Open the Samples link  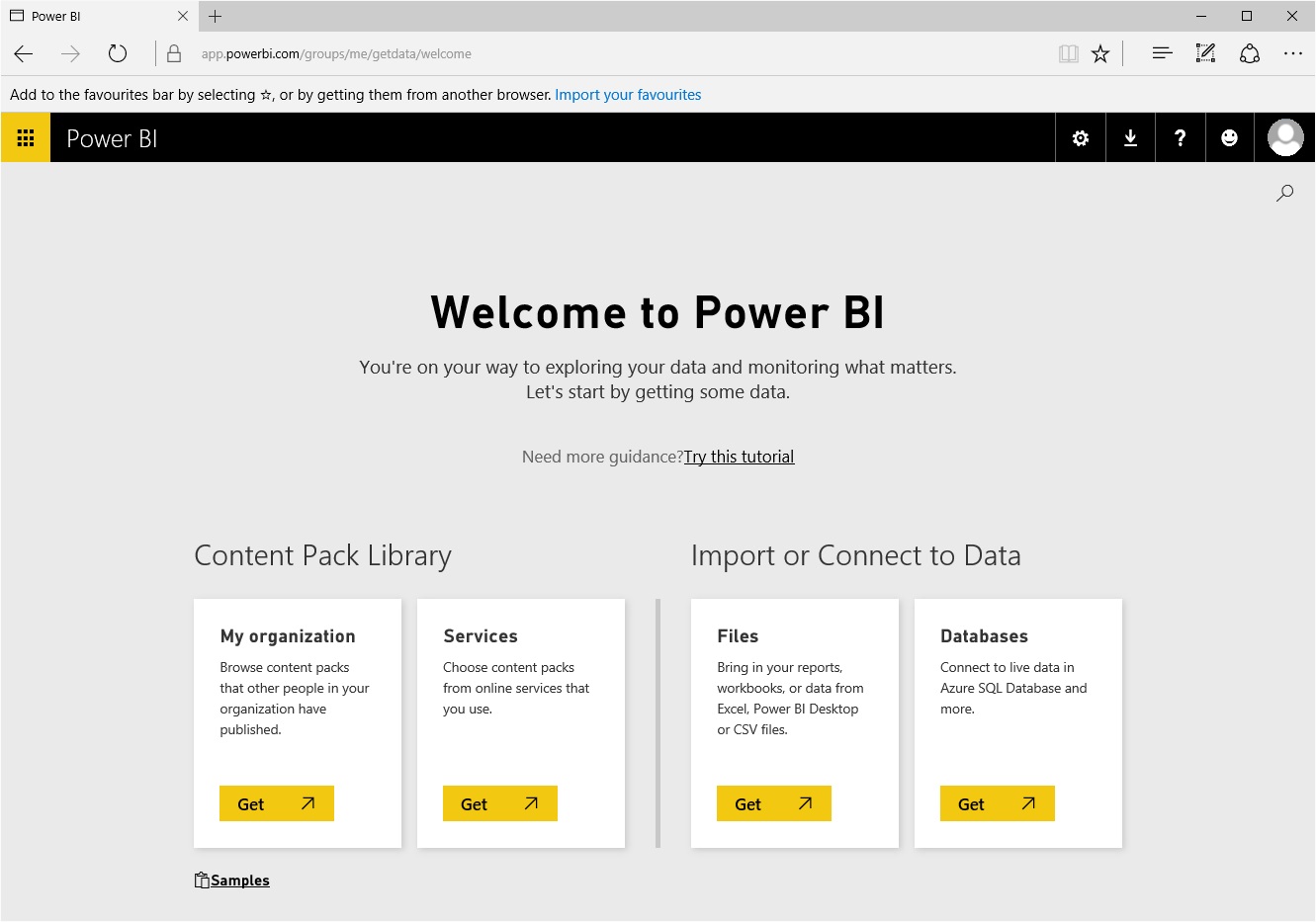[239, 880]
